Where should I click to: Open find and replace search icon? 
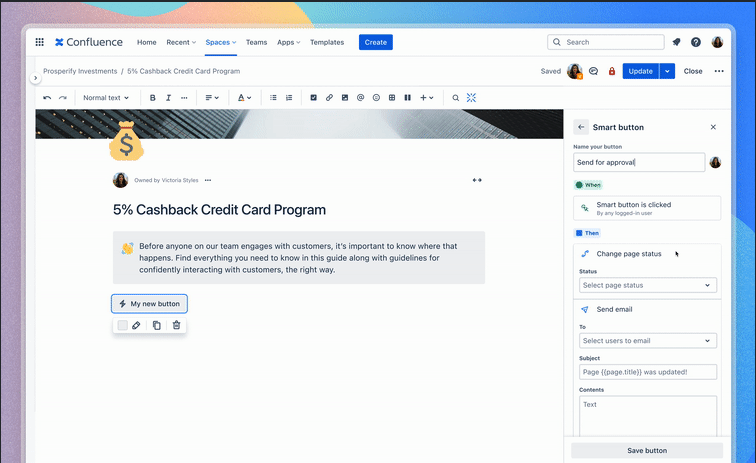(x=455, y=97)
